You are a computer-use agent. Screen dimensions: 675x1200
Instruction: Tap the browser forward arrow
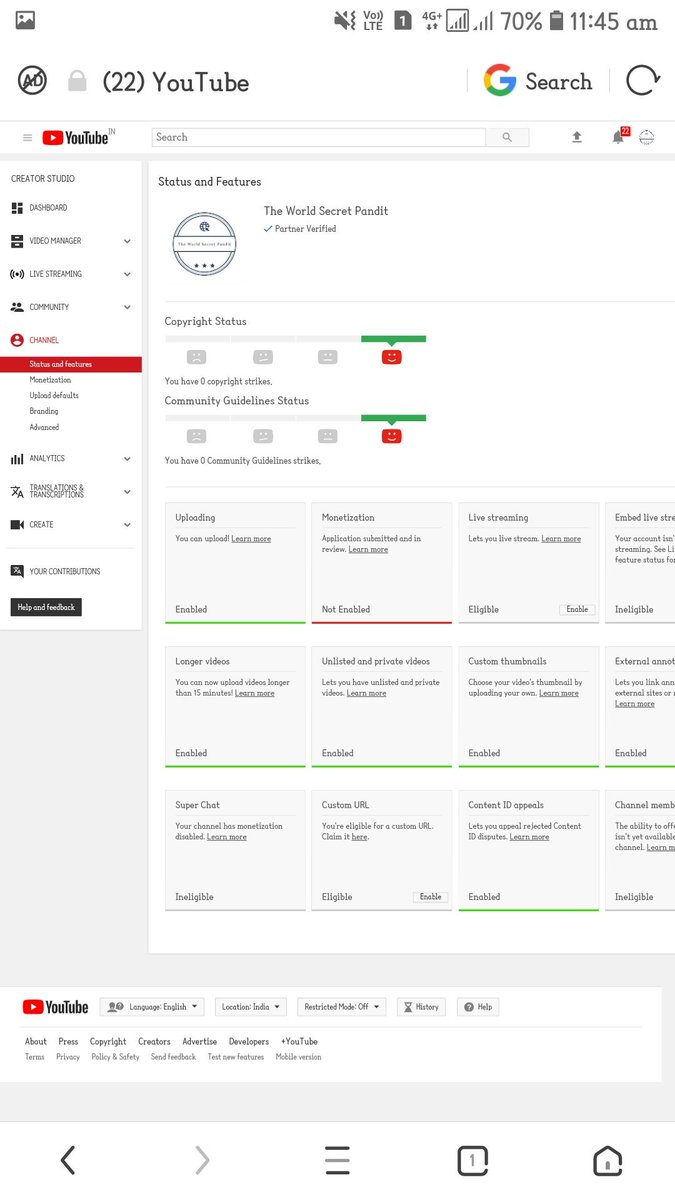(x=202, y=1160)
